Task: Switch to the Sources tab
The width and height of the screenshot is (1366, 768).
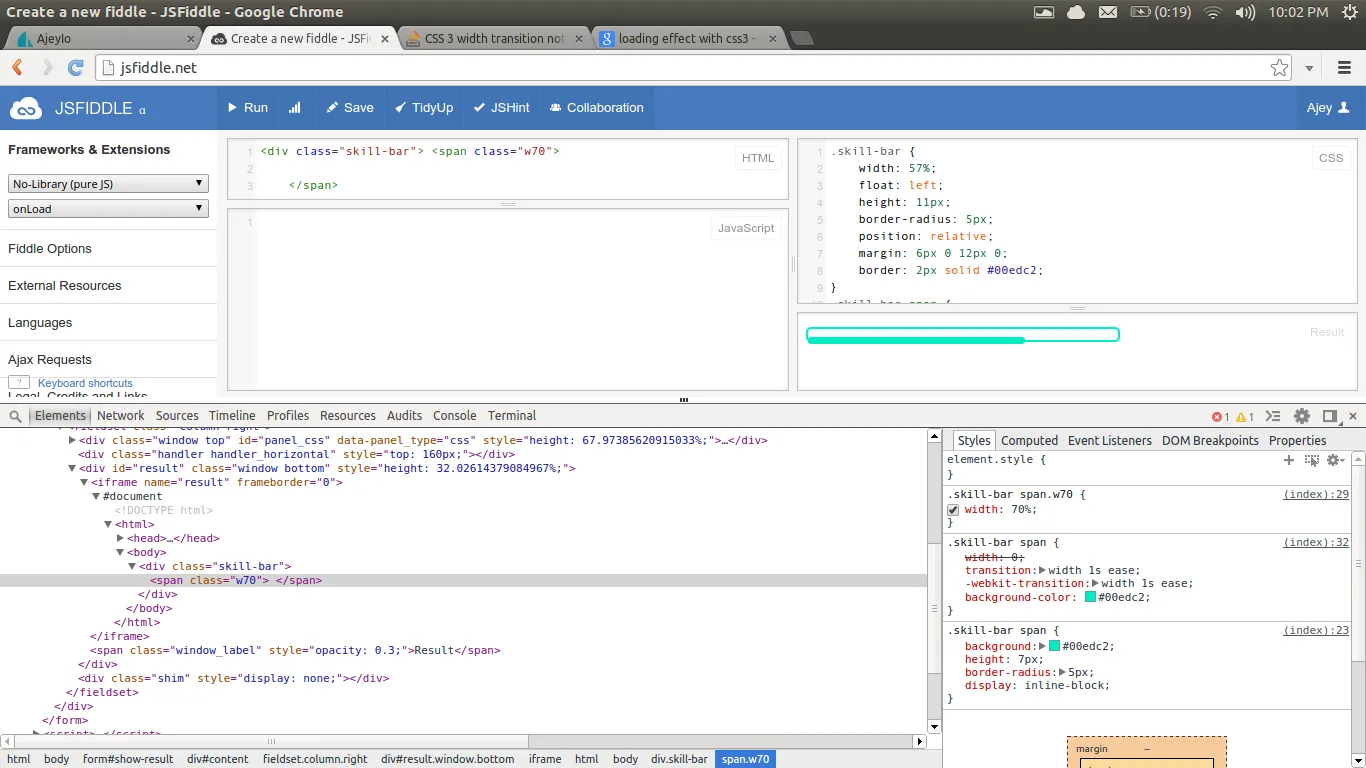Action: click(x=177, y=416)
